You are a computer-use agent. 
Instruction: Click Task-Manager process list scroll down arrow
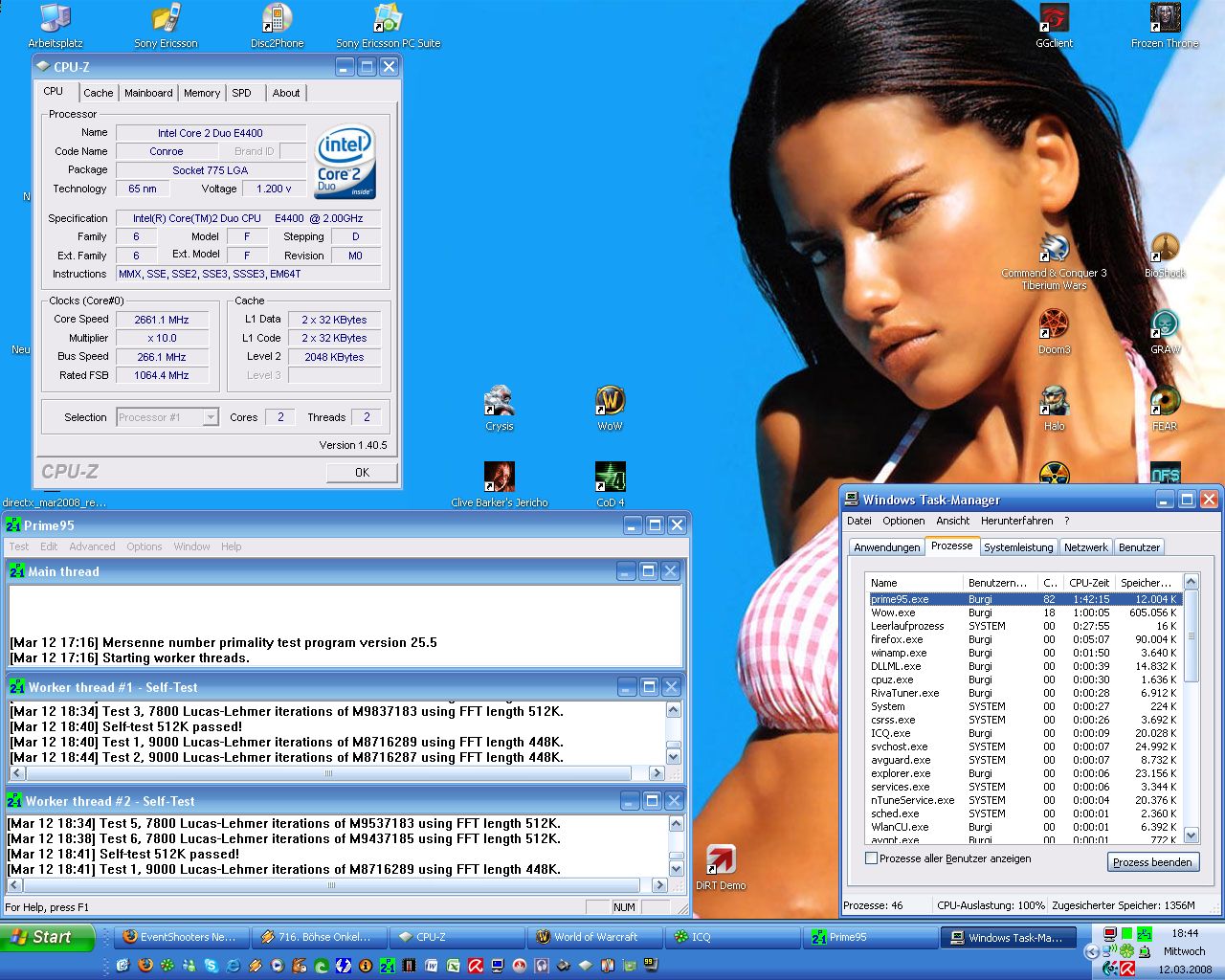[1192, 835]
